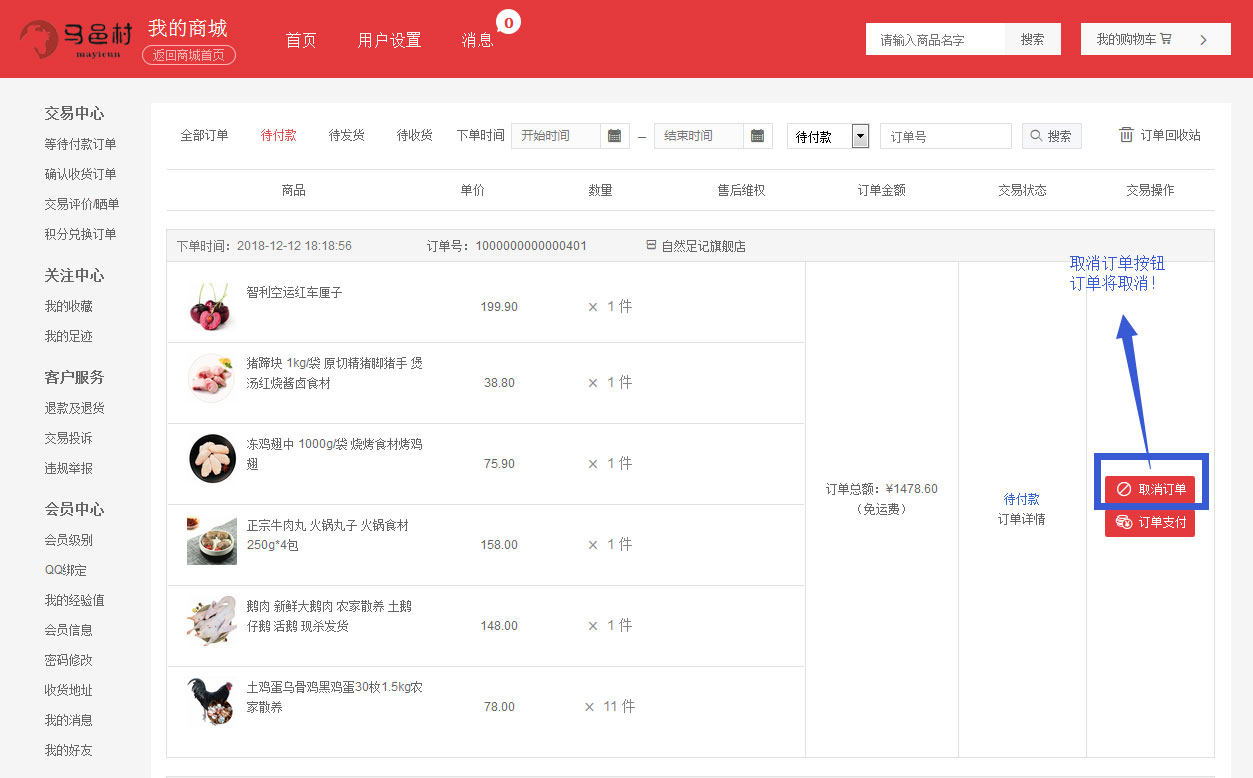This screenshot has width=1253, height=778.
Task: Open the 订单详情 link
Action: (1021, 519)
